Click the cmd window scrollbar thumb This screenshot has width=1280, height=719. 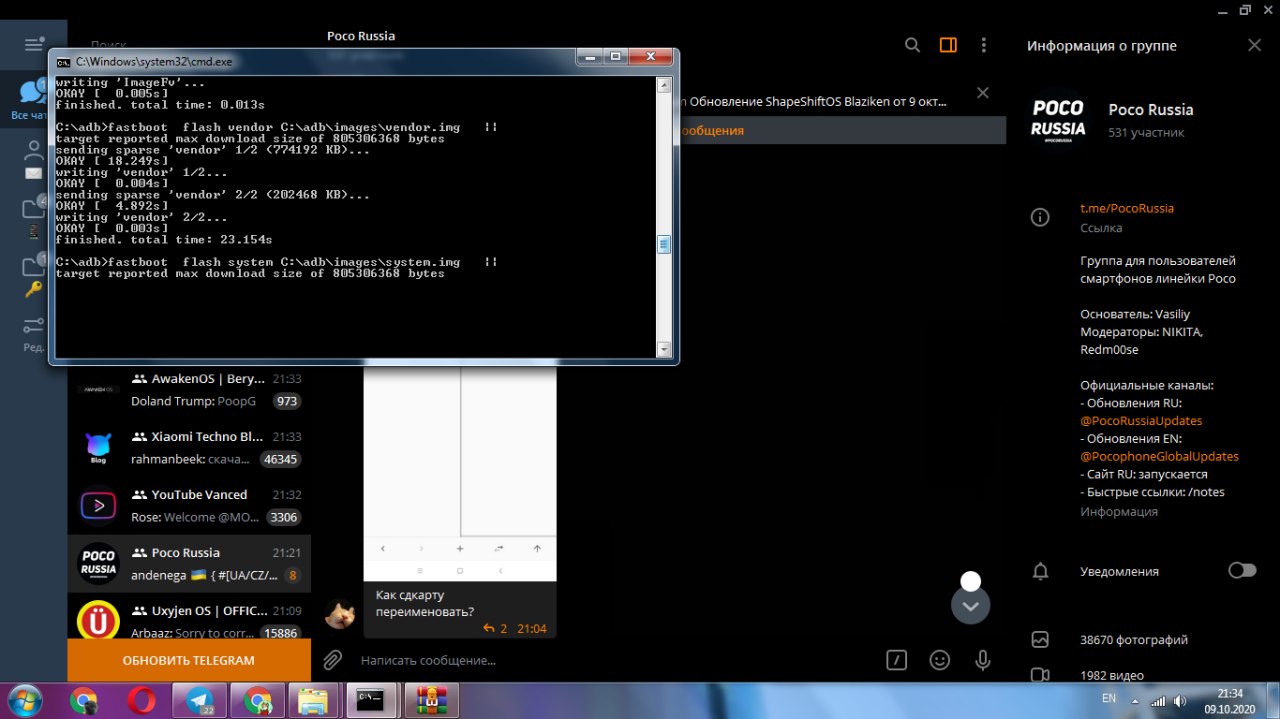pyautogui.click(x=664, y=244)
